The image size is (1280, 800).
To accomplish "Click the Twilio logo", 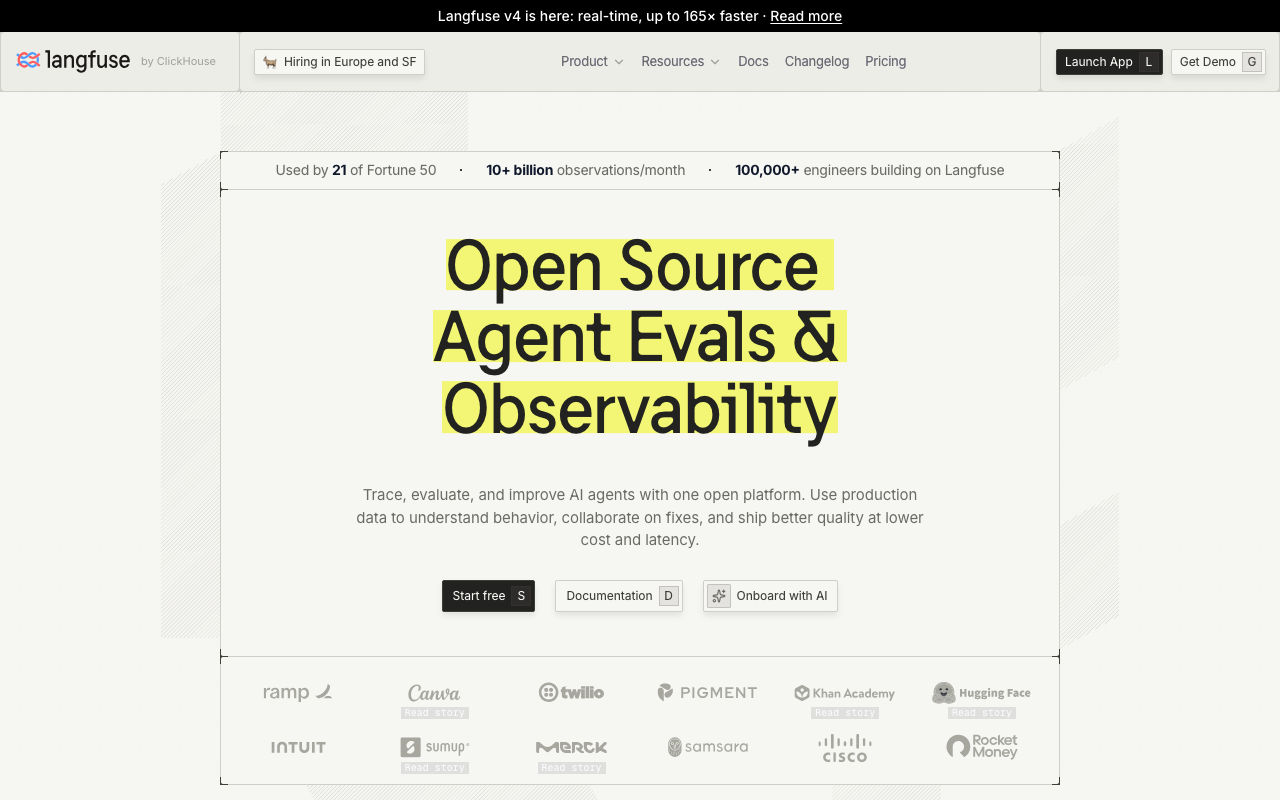I will 571,692.
